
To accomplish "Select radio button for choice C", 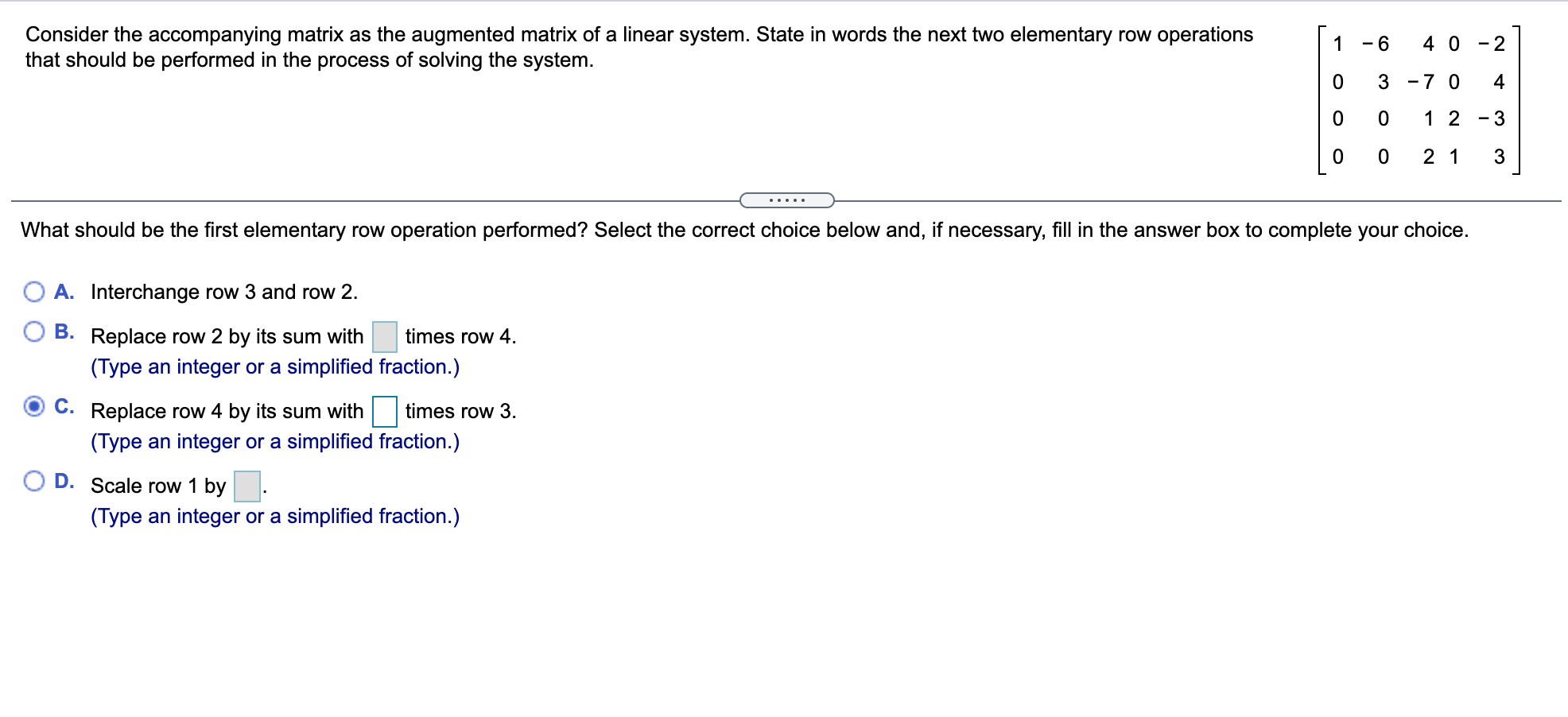I will tap(33, 406).
